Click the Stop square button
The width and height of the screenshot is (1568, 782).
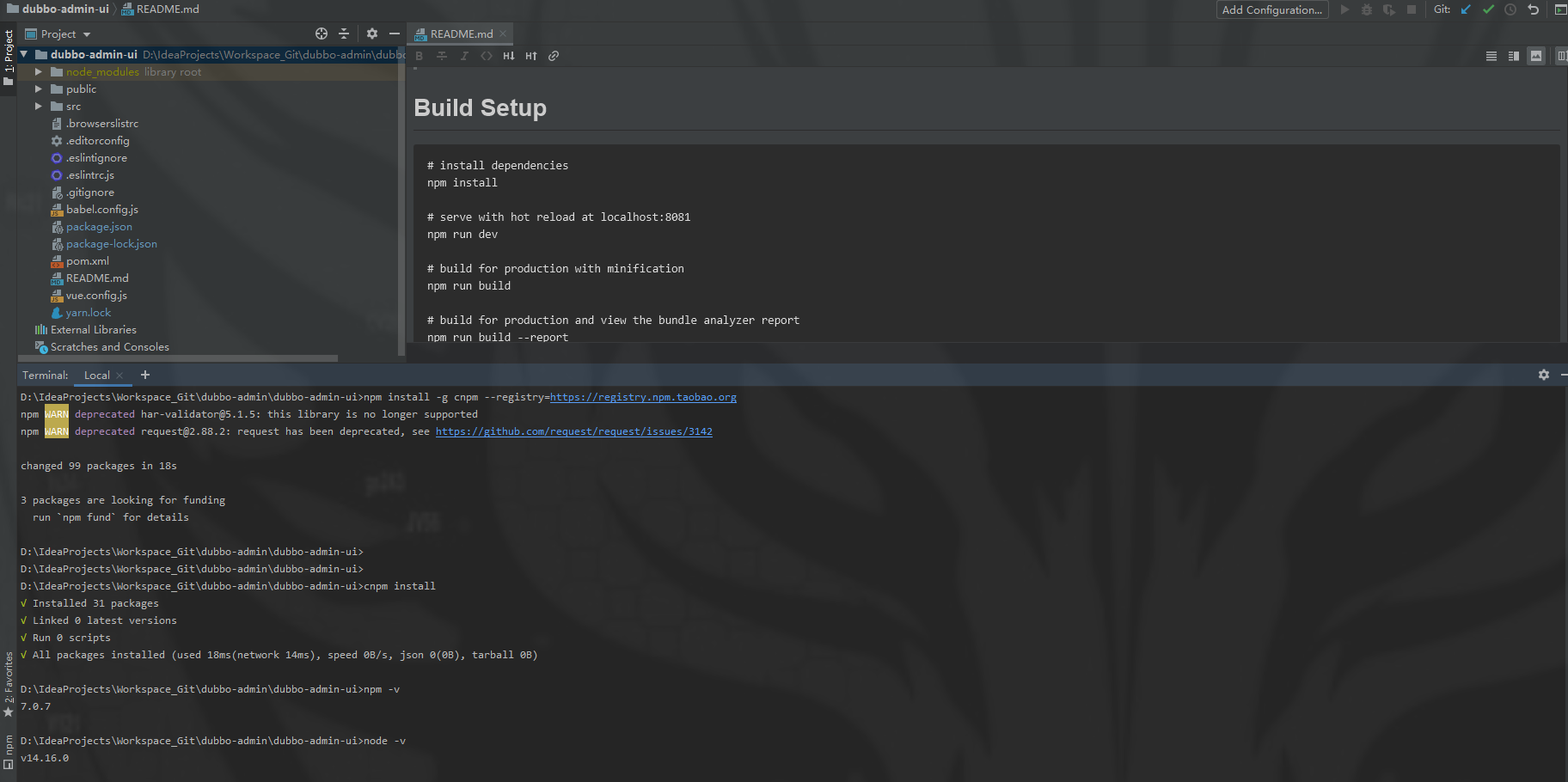(1412, 9)
